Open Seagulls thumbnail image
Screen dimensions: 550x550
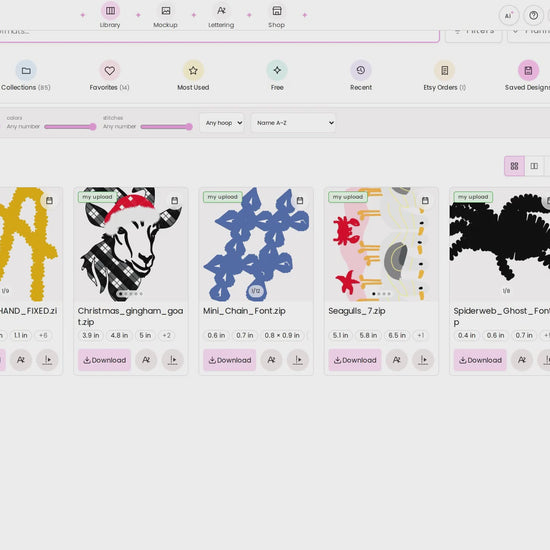coord(381,244)
